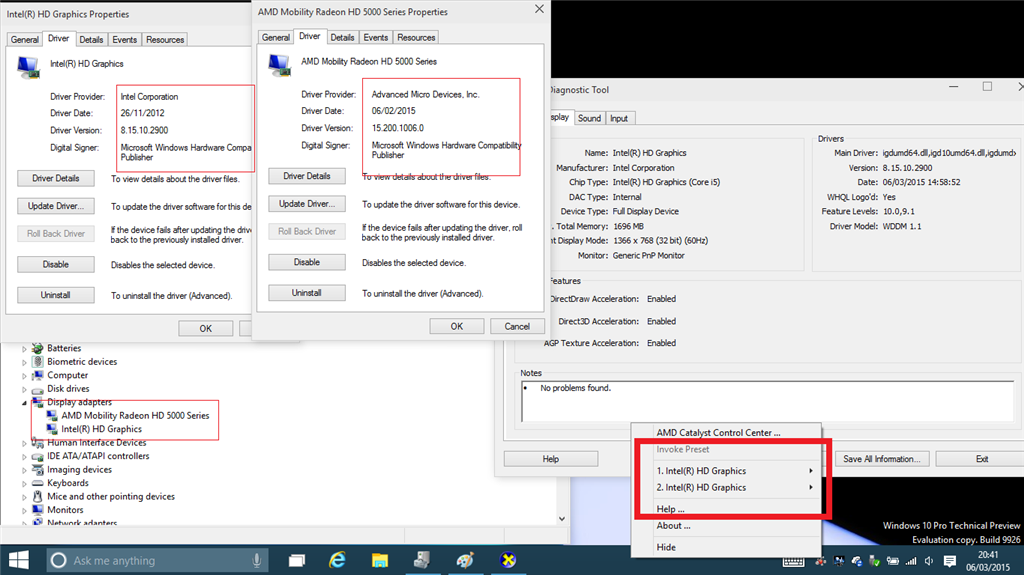Open Resources tab in AMD properties window
1024x575 pixels.
tap(416, 37)
